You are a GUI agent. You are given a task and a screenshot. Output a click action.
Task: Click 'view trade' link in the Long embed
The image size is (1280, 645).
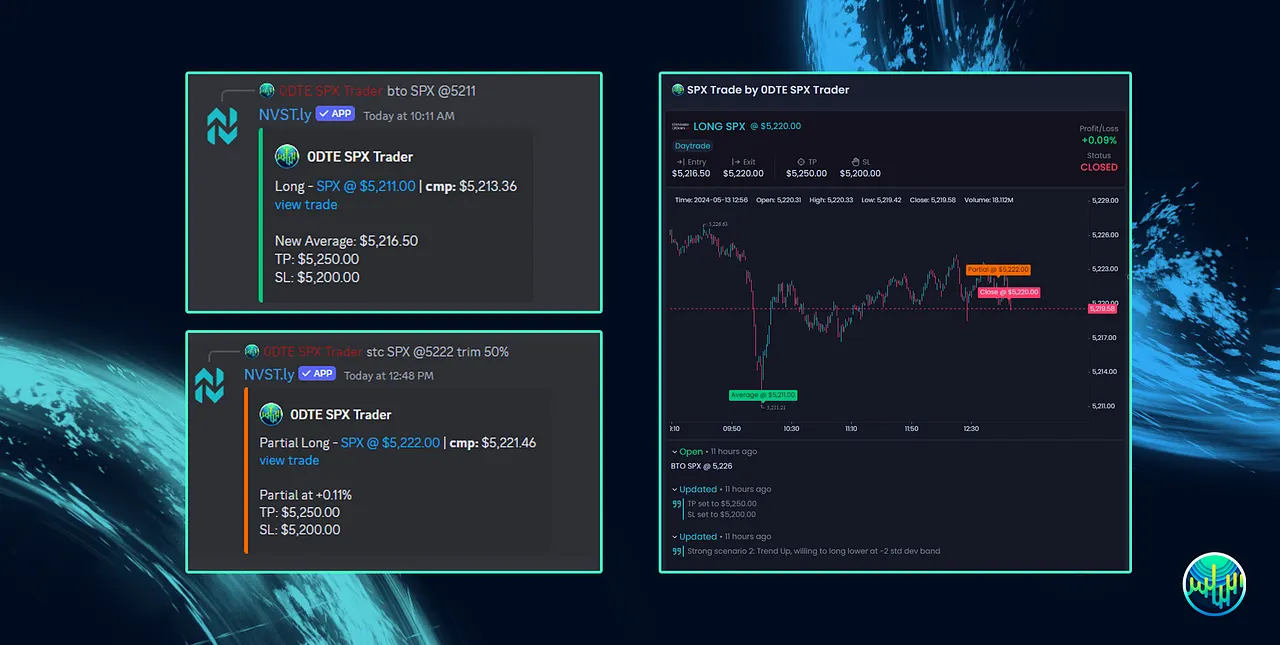306,205
